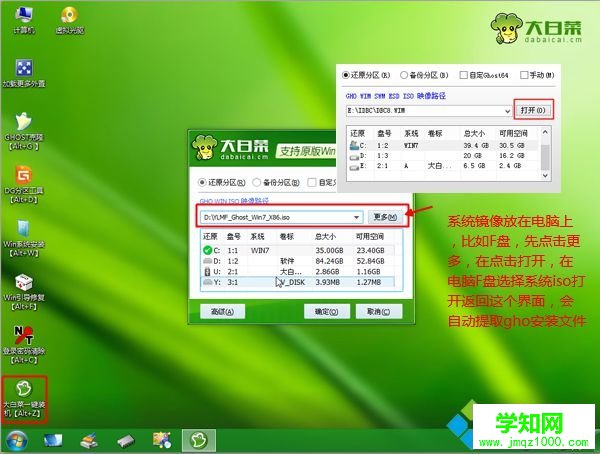The width and height of the screenshot is (600, 454).
Task: Open Win系统安装 Alt+W desktop icon
Action: (24, 238)
